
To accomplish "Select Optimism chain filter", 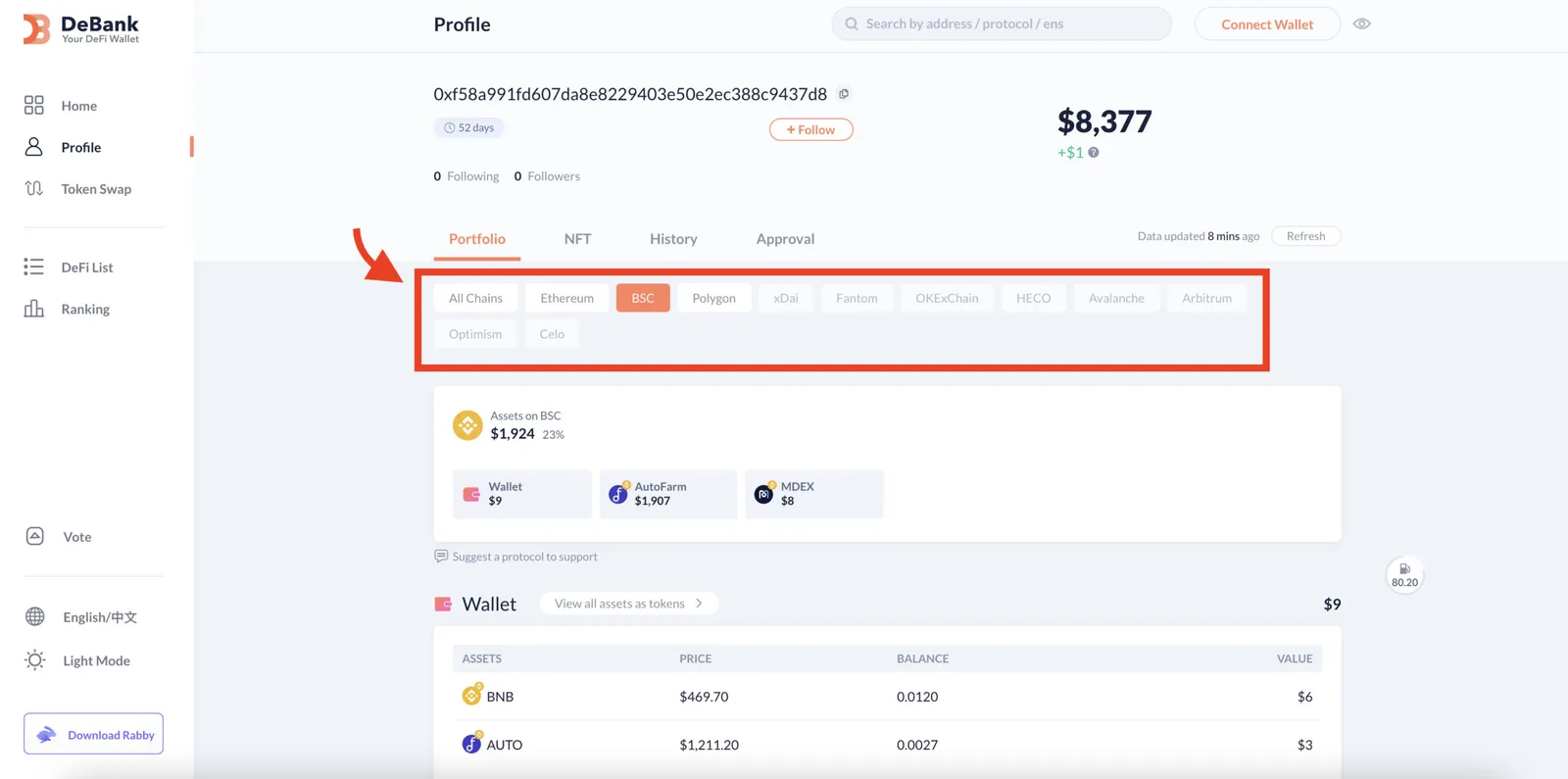I will point(475,334).
